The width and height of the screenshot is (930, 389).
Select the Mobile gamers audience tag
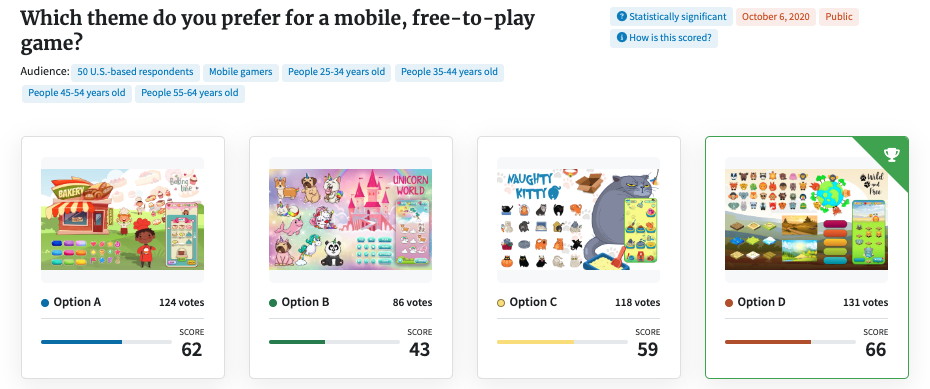click(x=241, y=72)
